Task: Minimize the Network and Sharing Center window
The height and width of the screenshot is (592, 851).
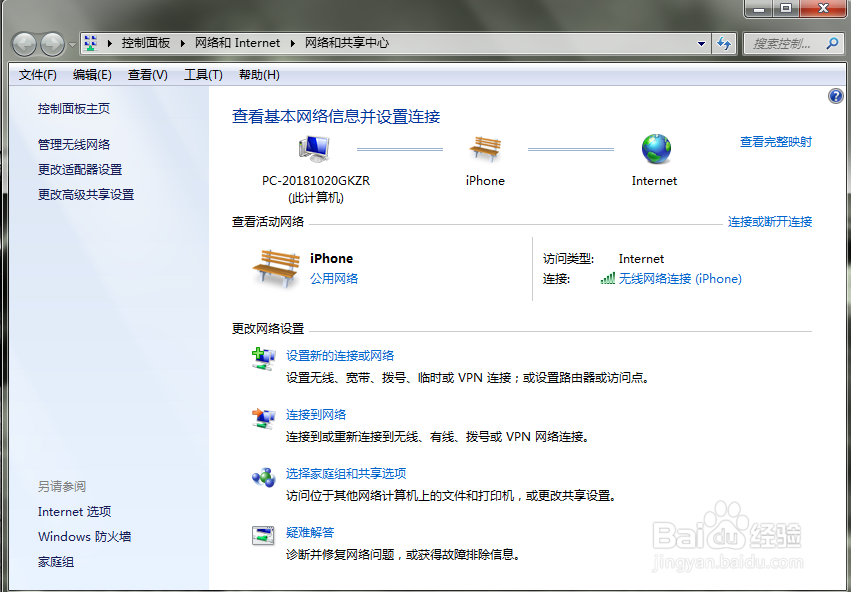Action: point(759,8)
